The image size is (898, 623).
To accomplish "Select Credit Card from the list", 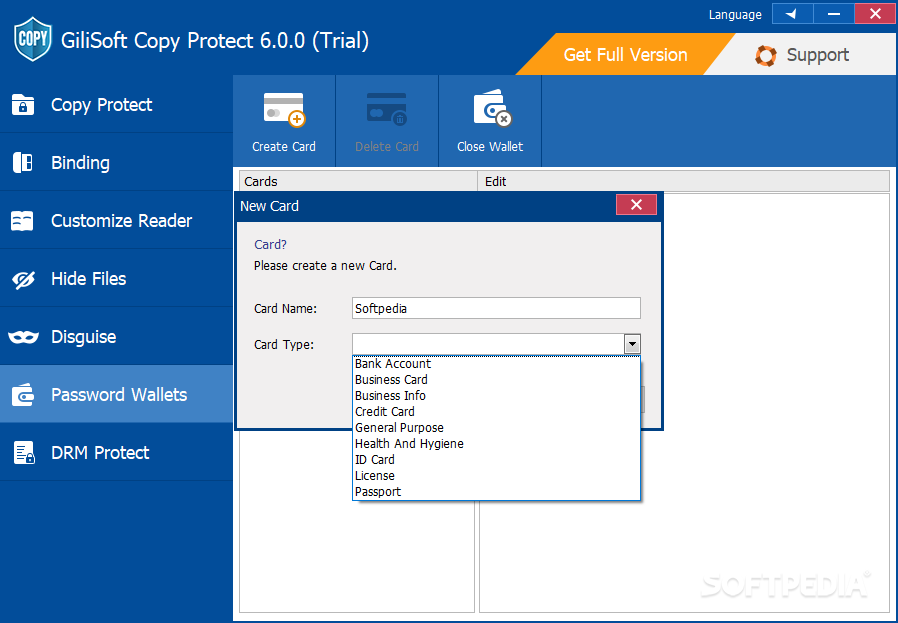I will (496, 412).
